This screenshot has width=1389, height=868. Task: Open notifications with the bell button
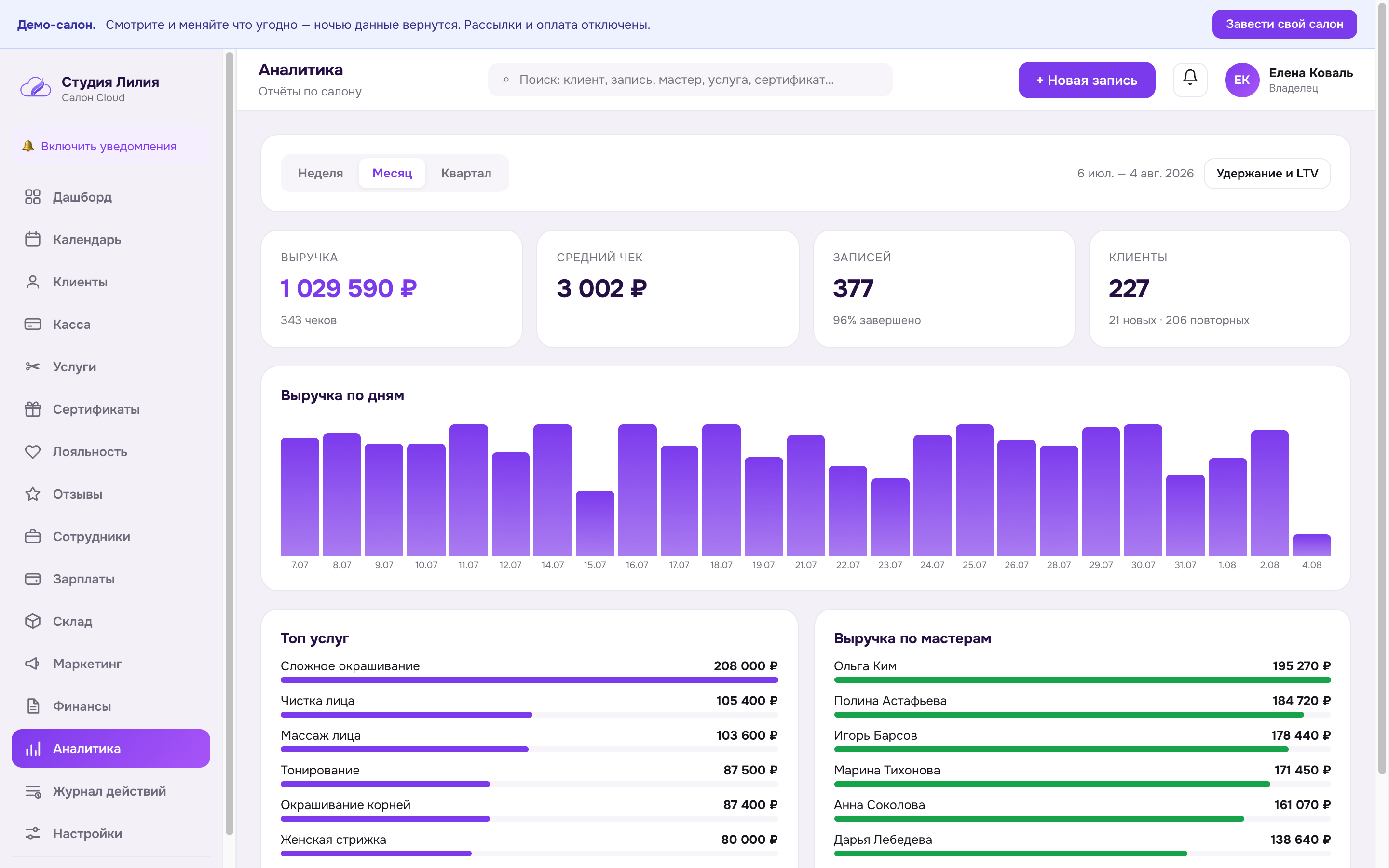pyautogui.click(x=1190, y=80)
